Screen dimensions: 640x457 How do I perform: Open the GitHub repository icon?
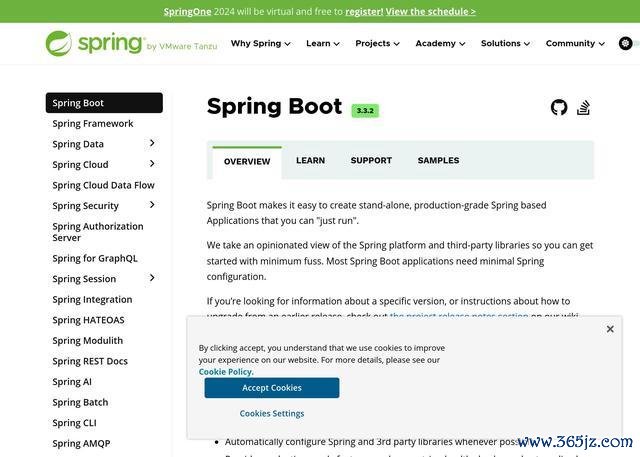559,107
